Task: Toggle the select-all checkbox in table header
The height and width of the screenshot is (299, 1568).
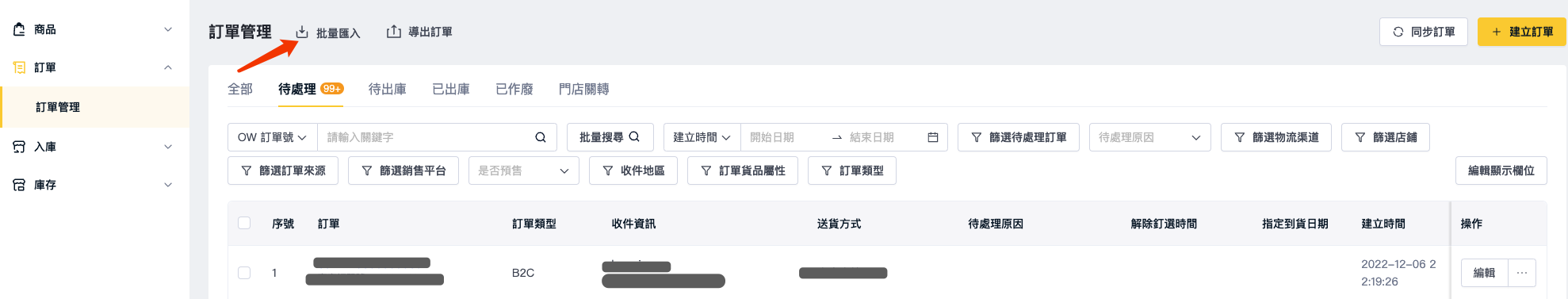Action: (244, 223)
